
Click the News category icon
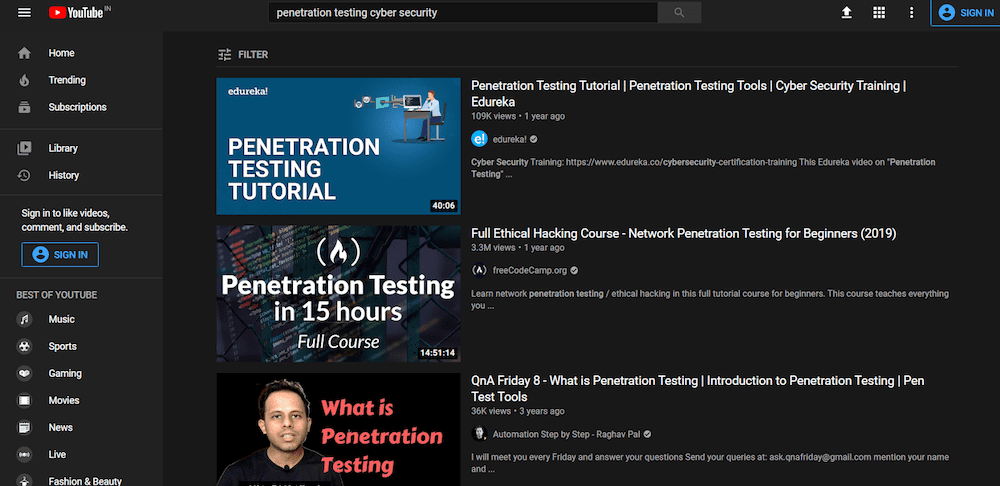24,427
